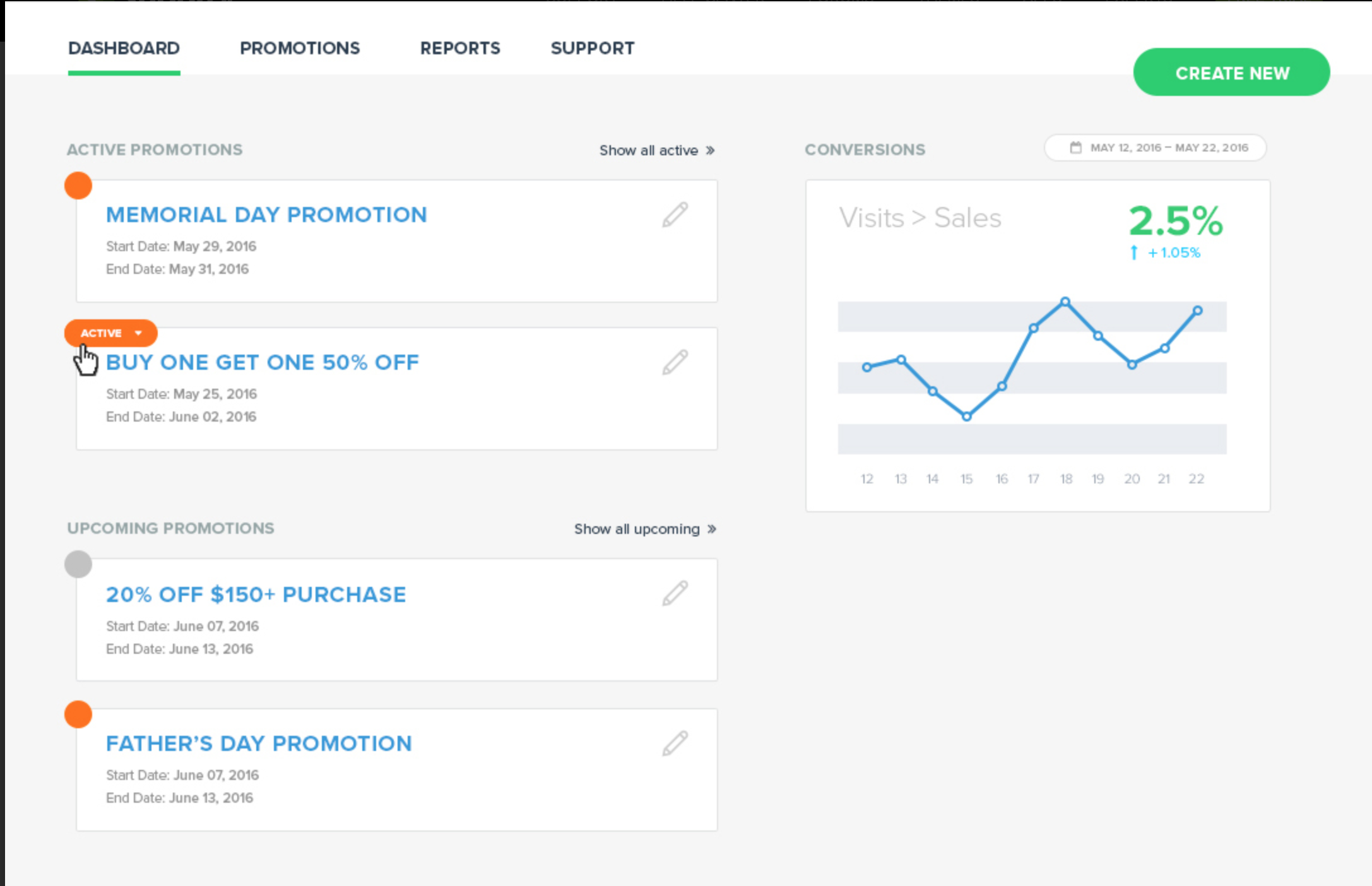Follow the Show all active link
Image resolution: width=1372 pixels, height=886 pixels.
(x=656, y=150)
